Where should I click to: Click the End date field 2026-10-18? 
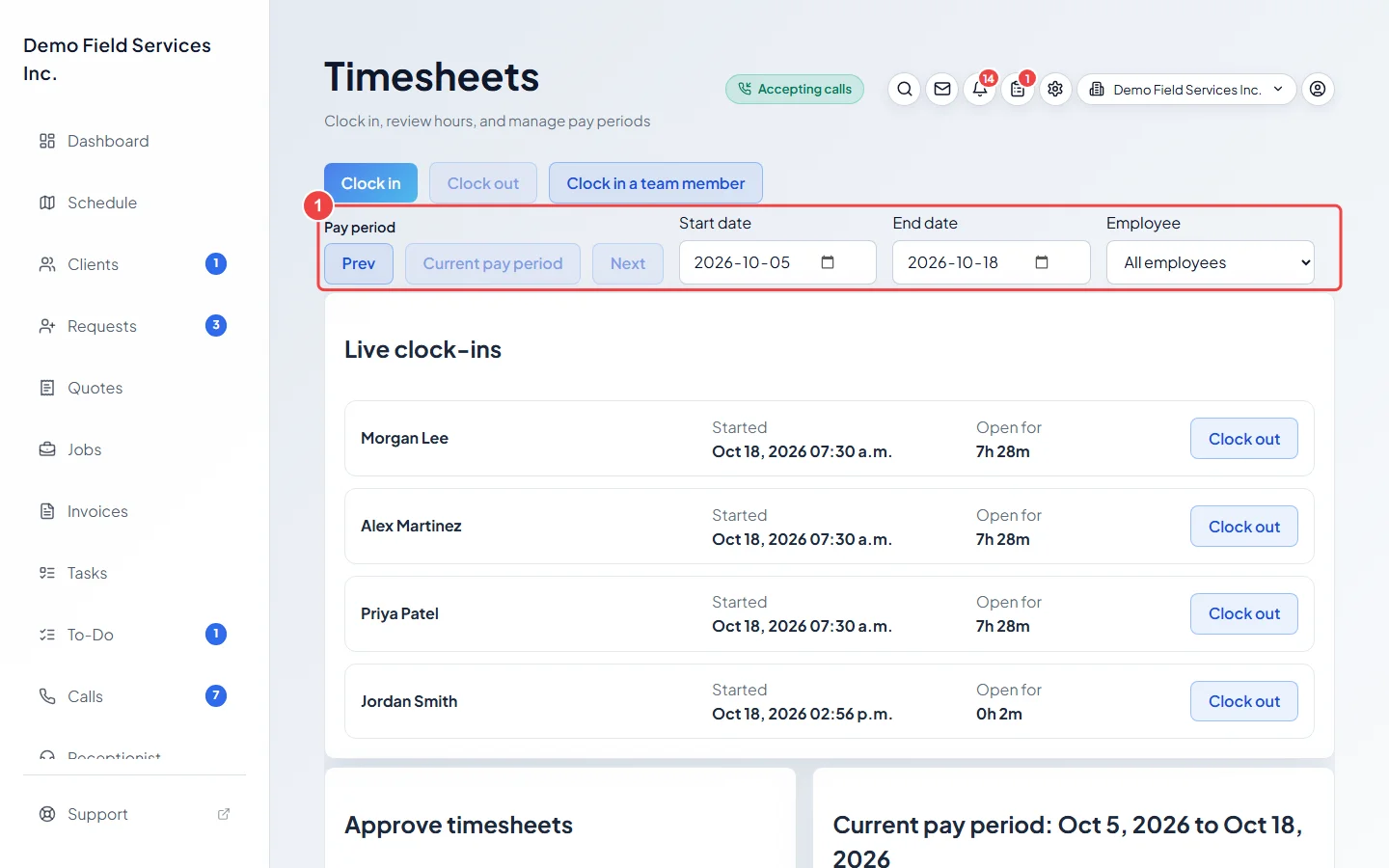[x=992, y=262]
